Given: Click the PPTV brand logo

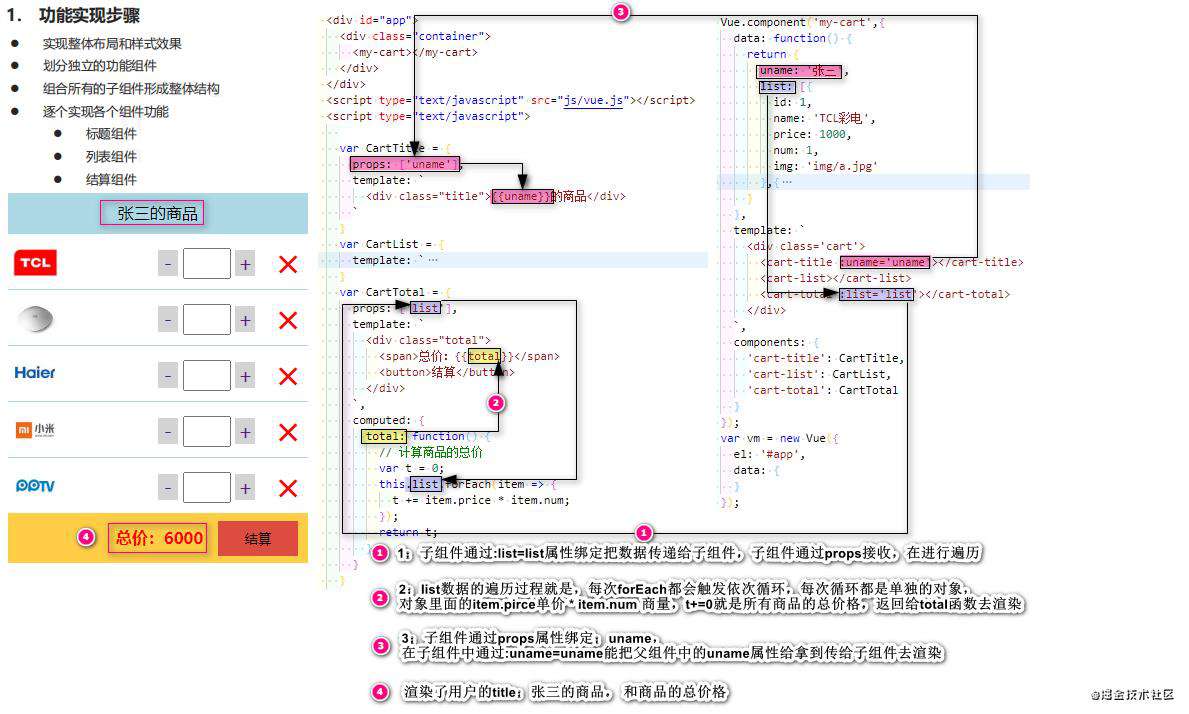Looking at the screenshot, I should point(35,486).
